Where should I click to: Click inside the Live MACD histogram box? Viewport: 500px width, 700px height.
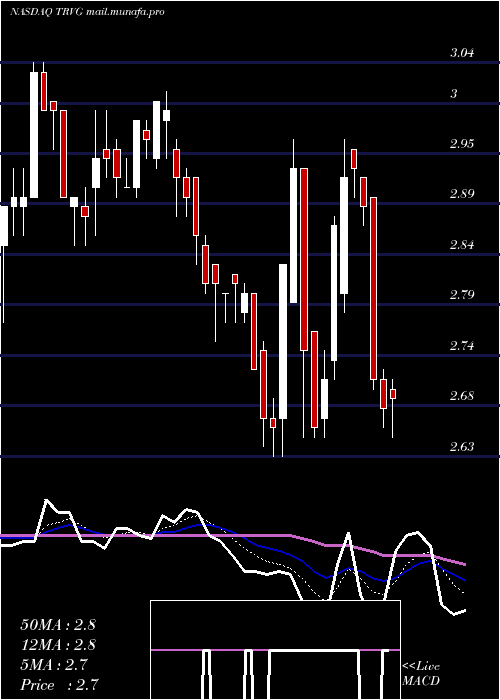(x=275, y=650)
